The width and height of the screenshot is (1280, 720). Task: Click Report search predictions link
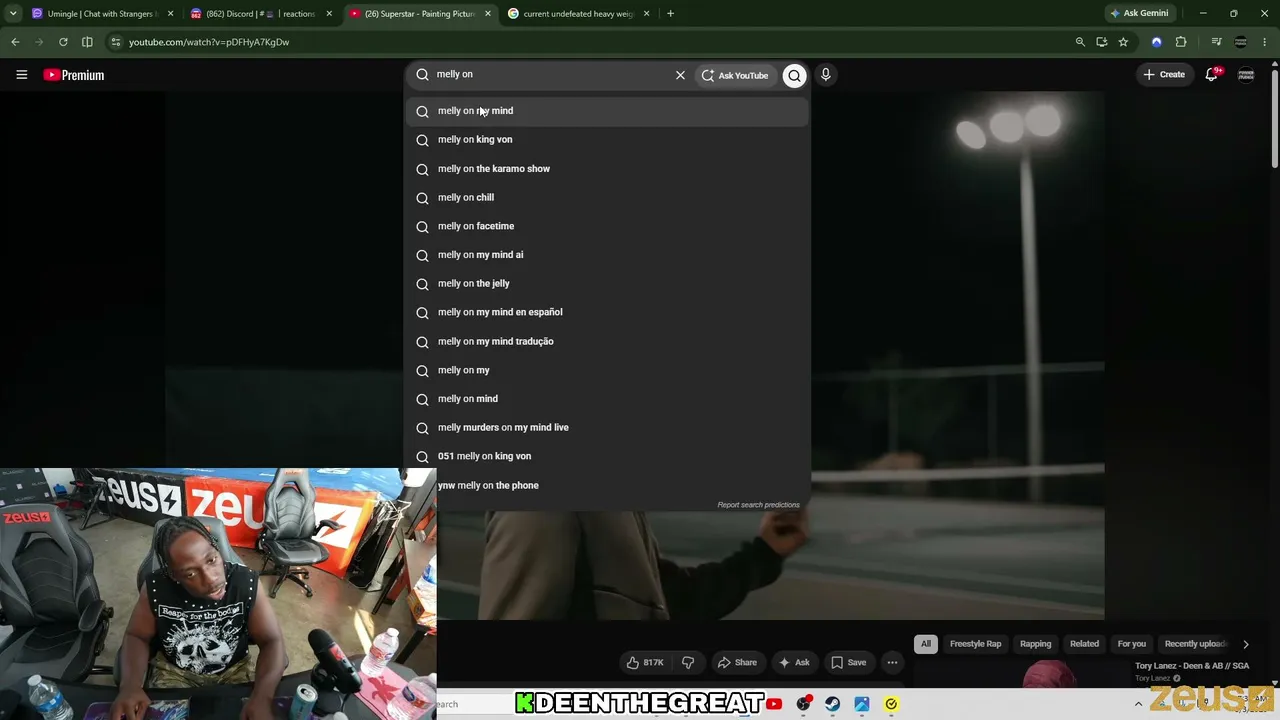758,505
